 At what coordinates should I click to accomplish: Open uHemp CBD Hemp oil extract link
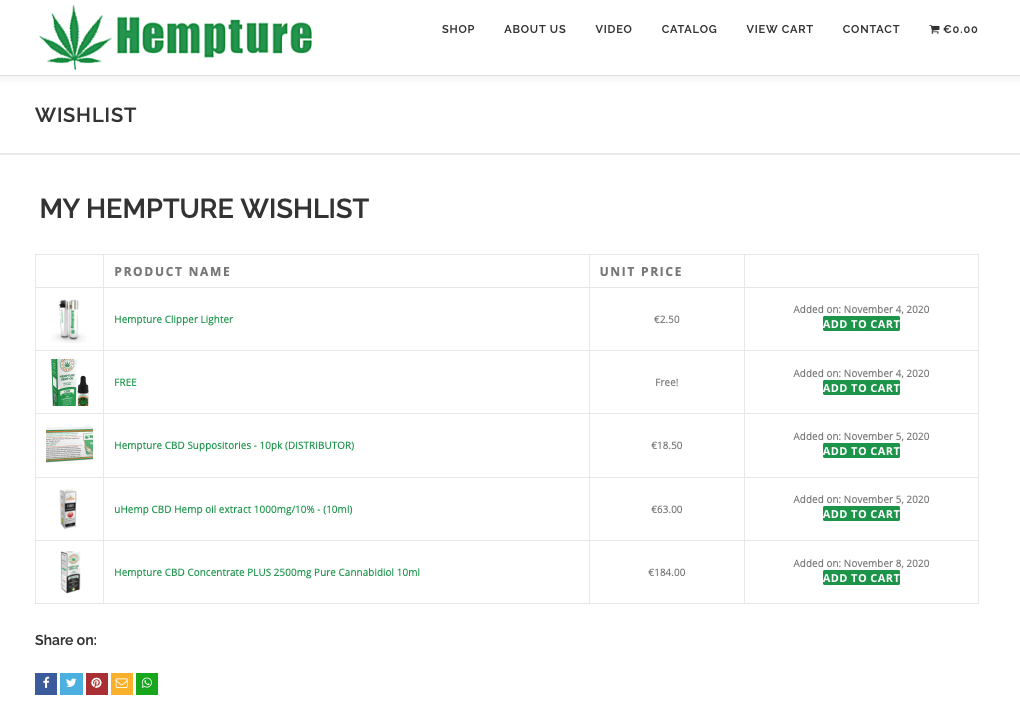(233, 509)
